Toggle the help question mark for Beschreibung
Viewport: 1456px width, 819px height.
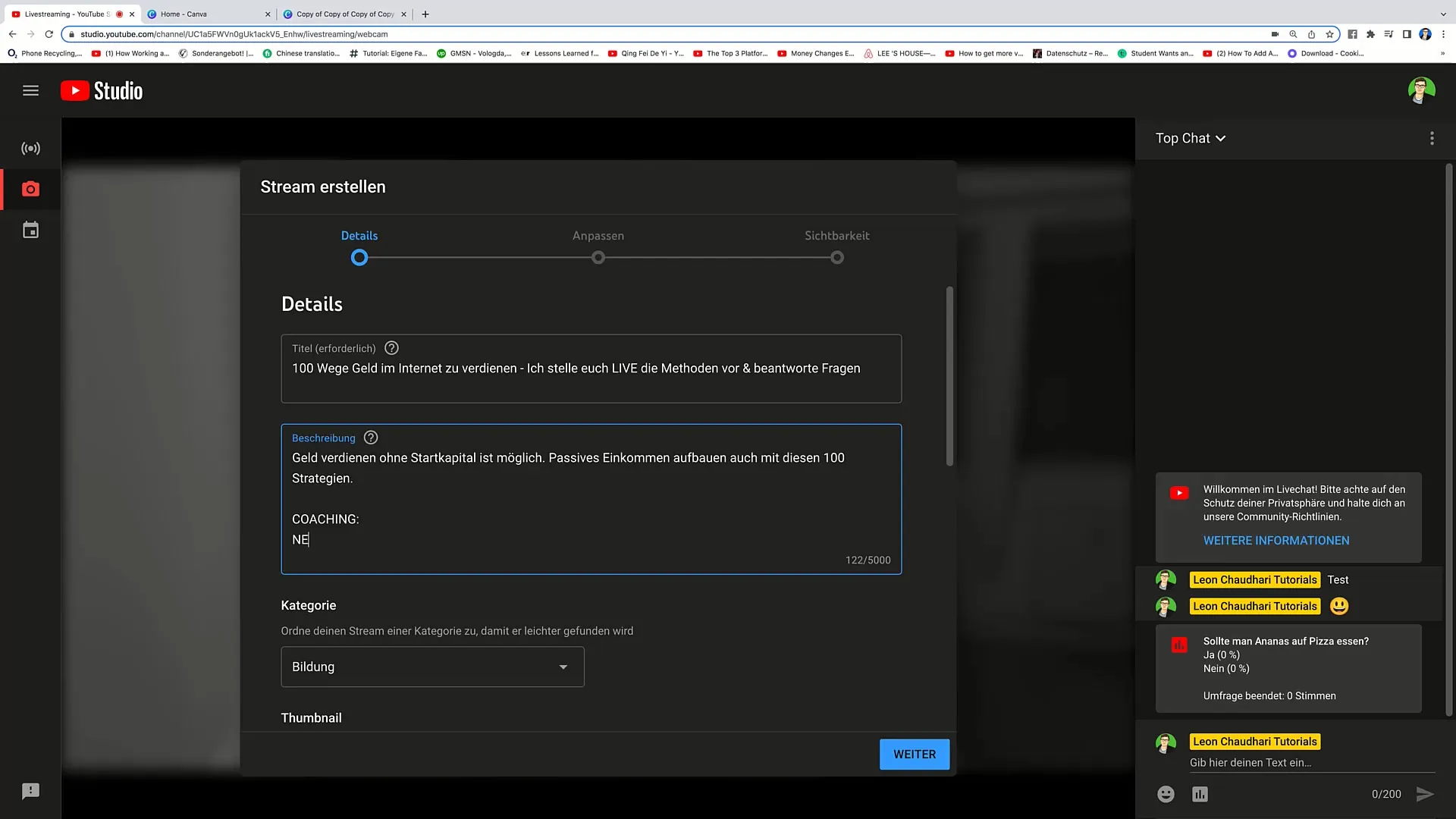pos(371,437)
